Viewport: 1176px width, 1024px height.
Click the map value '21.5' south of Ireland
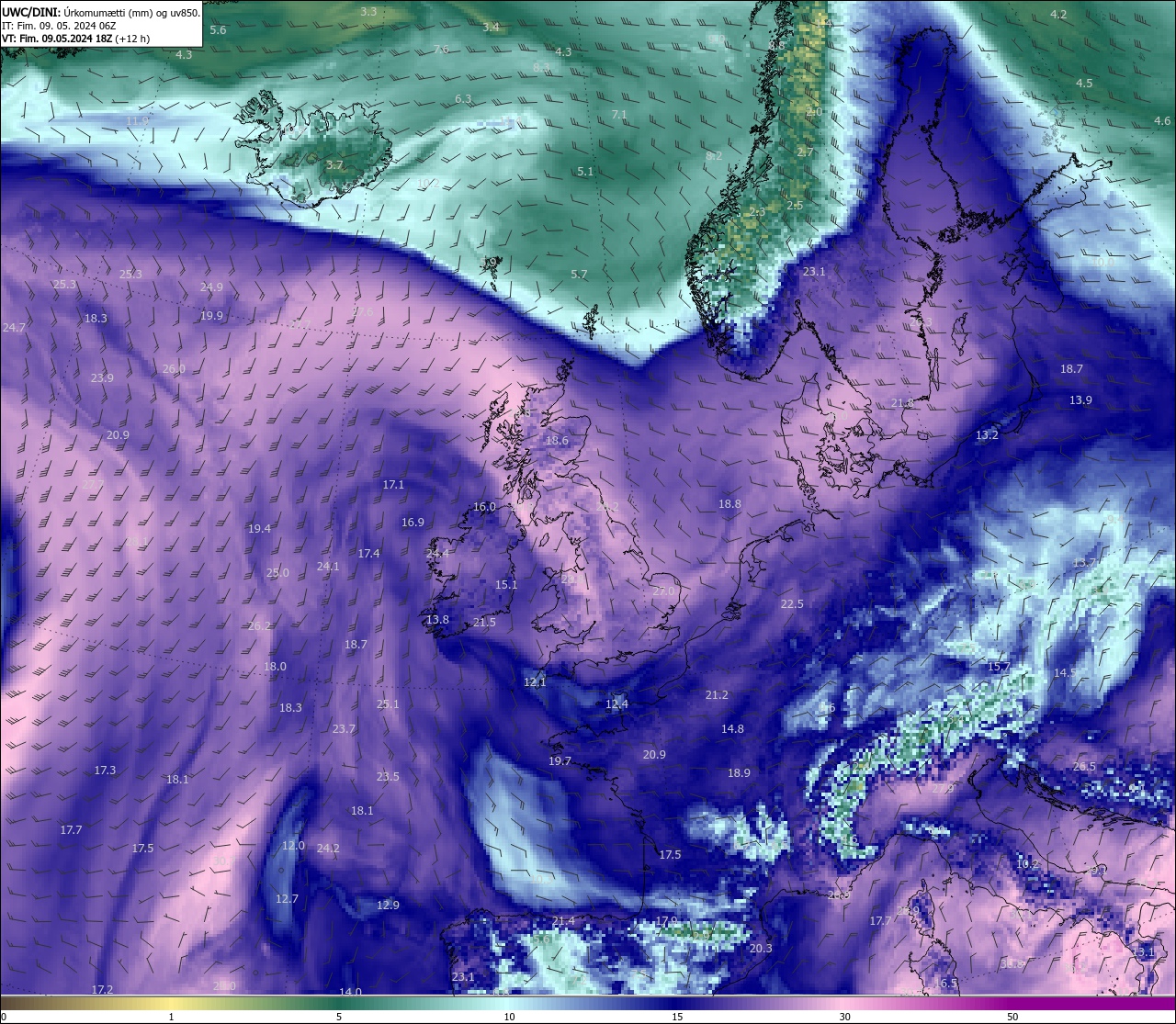pos(484,623)
